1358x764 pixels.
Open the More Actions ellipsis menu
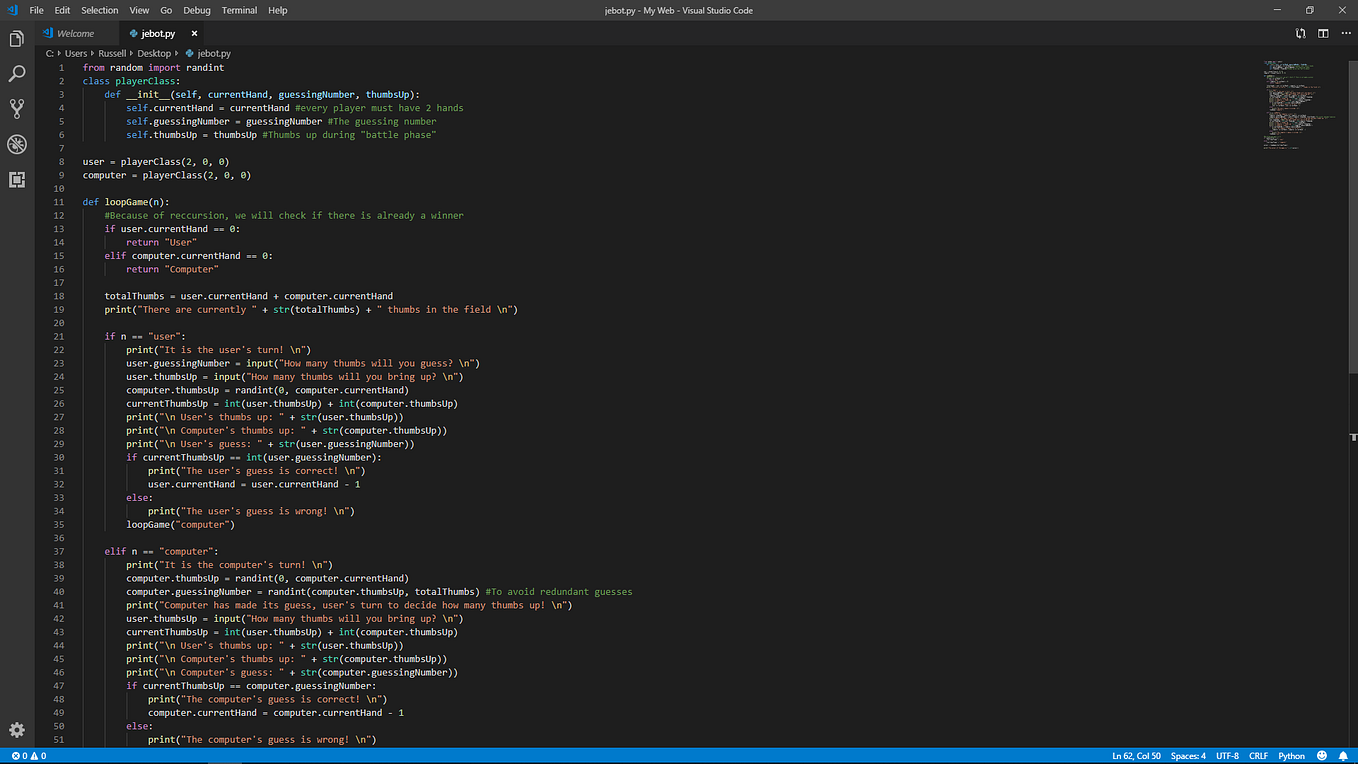point(1343,33)
